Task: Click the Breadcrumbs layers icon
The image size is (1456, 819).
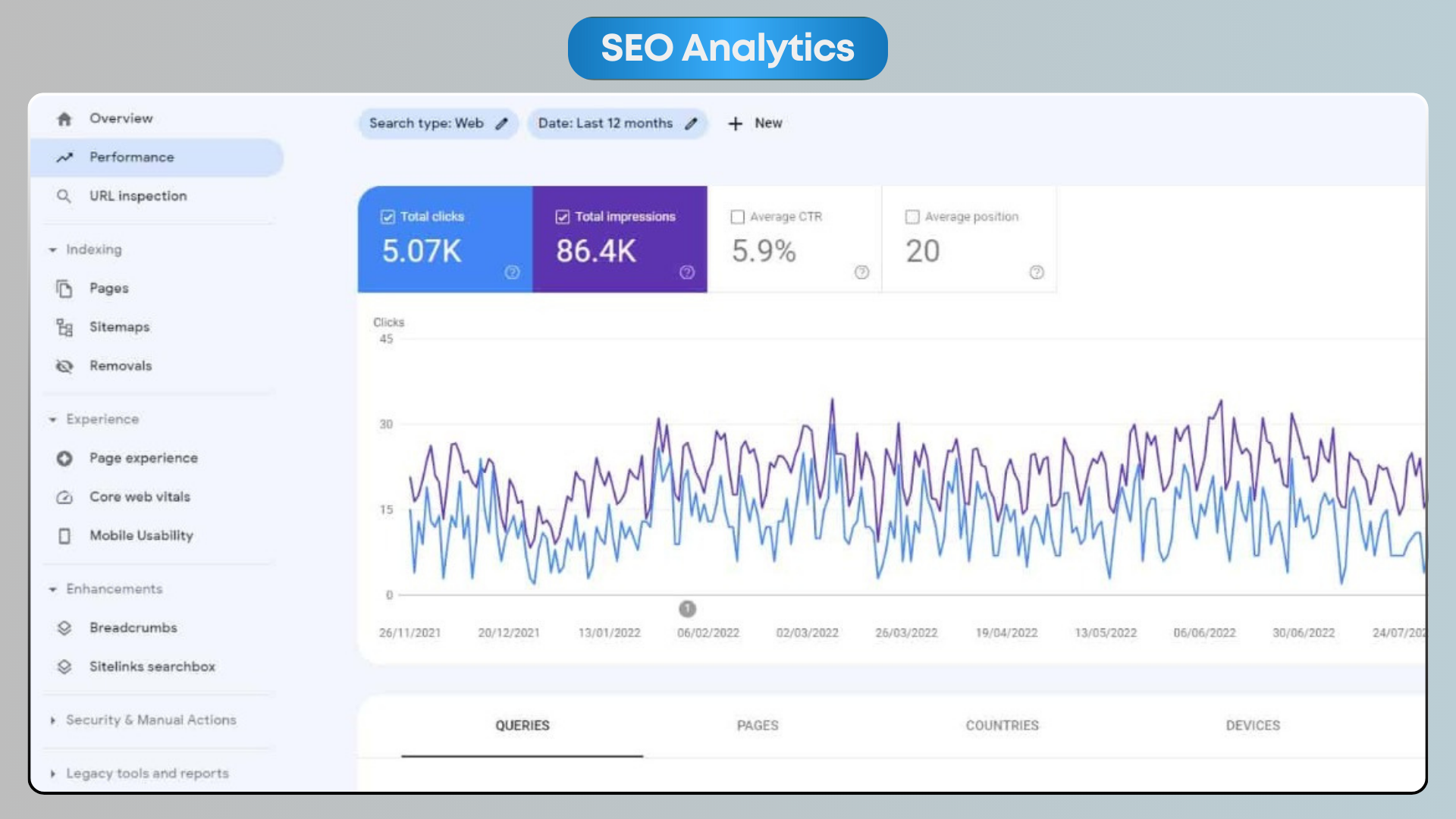Action: [x=64, y=628]
